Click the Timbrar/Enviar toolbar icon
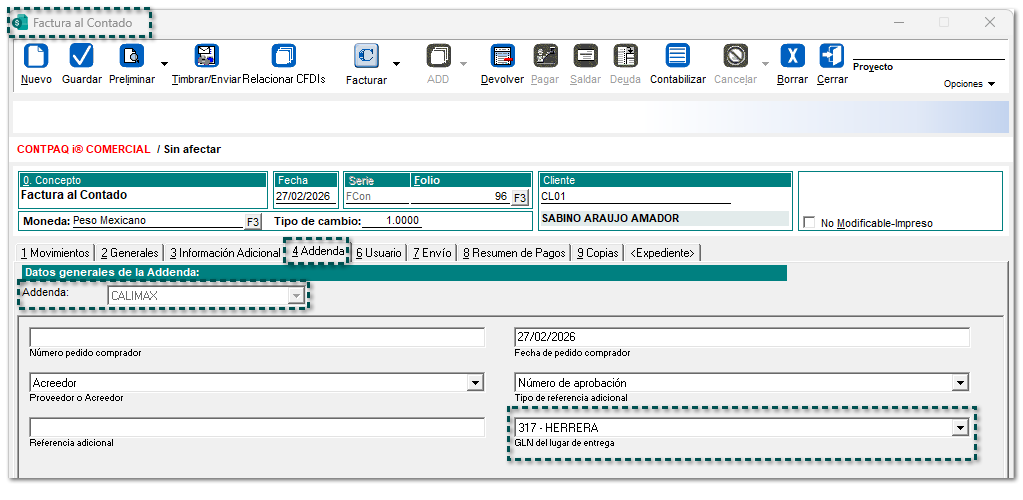The image size is (1023, 500). (x=206, y=56)
